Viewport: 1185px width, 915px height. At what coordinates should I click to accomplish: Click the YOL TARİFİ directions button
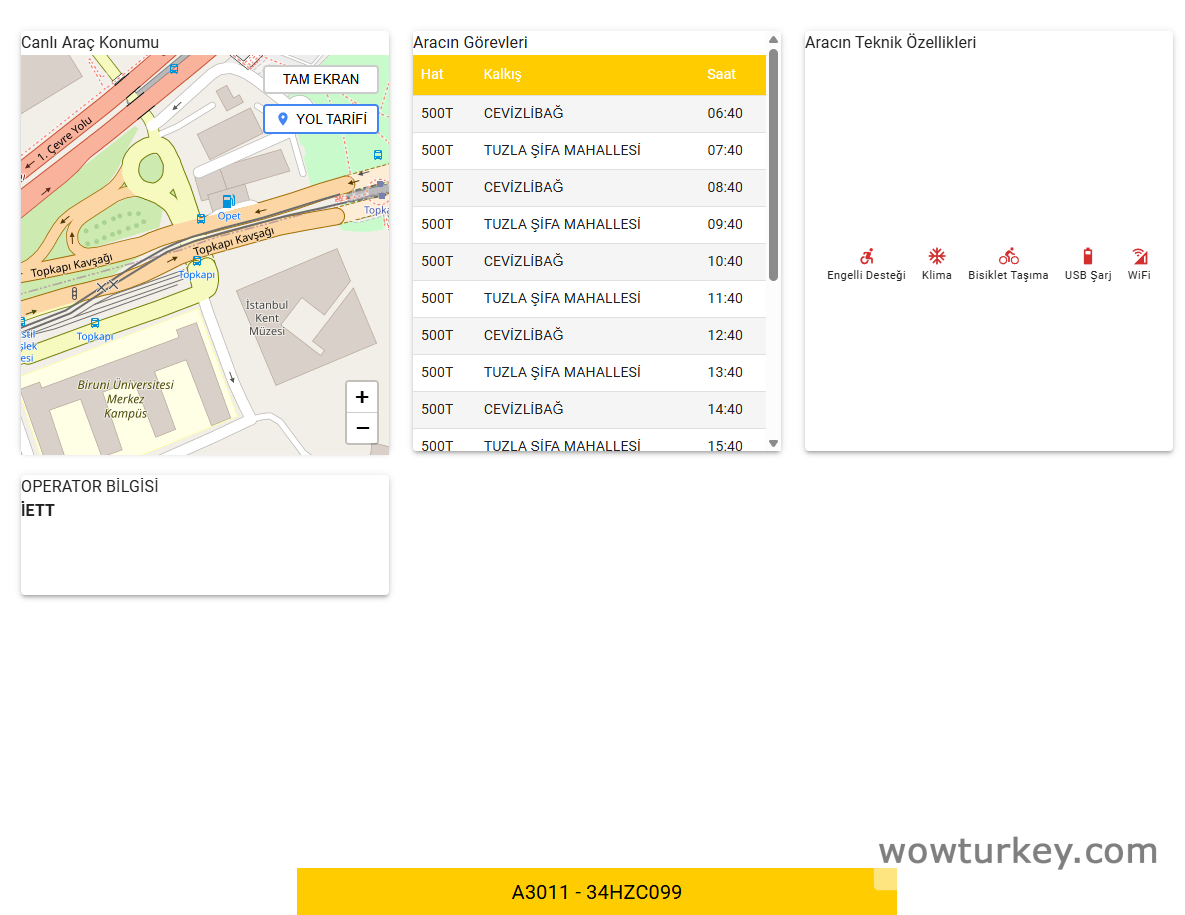[321, 118]
